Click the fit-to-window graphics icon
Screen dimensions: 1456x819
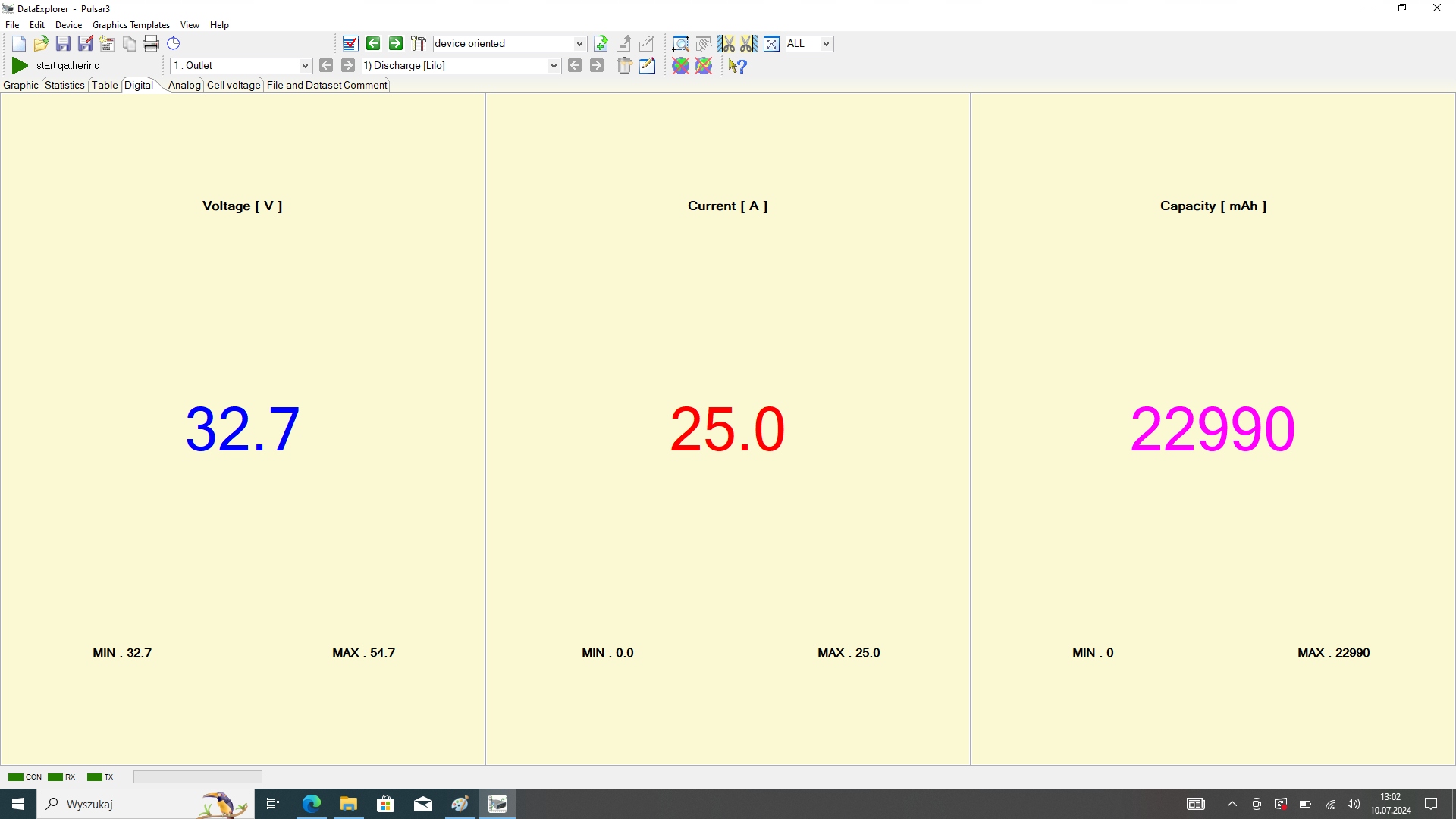(x=771, y=44)
